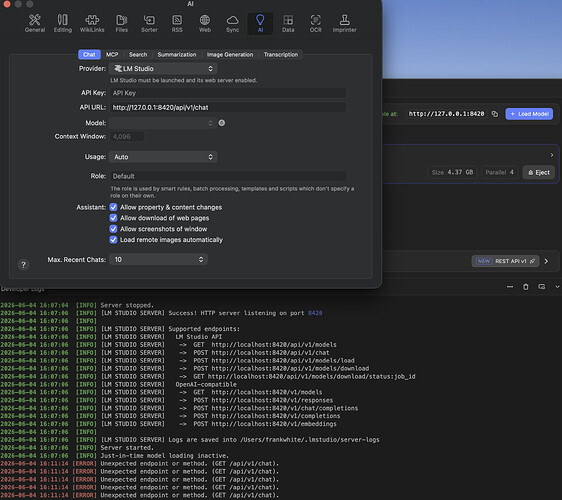Viewport: 562px width, 500px height.
Task: Click the Load Model button
Action: [529, 114]
